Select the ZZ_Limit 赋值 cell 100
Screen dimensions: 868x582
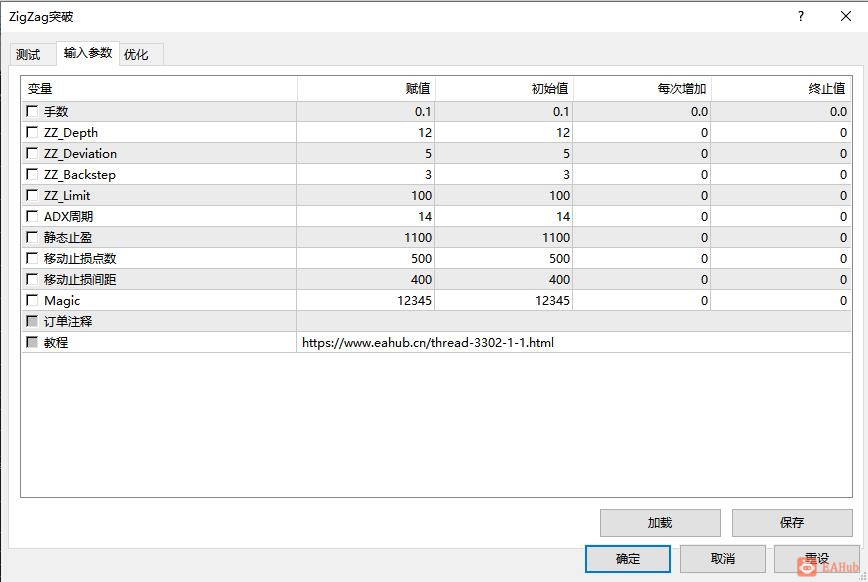click(x=366, y=195)
